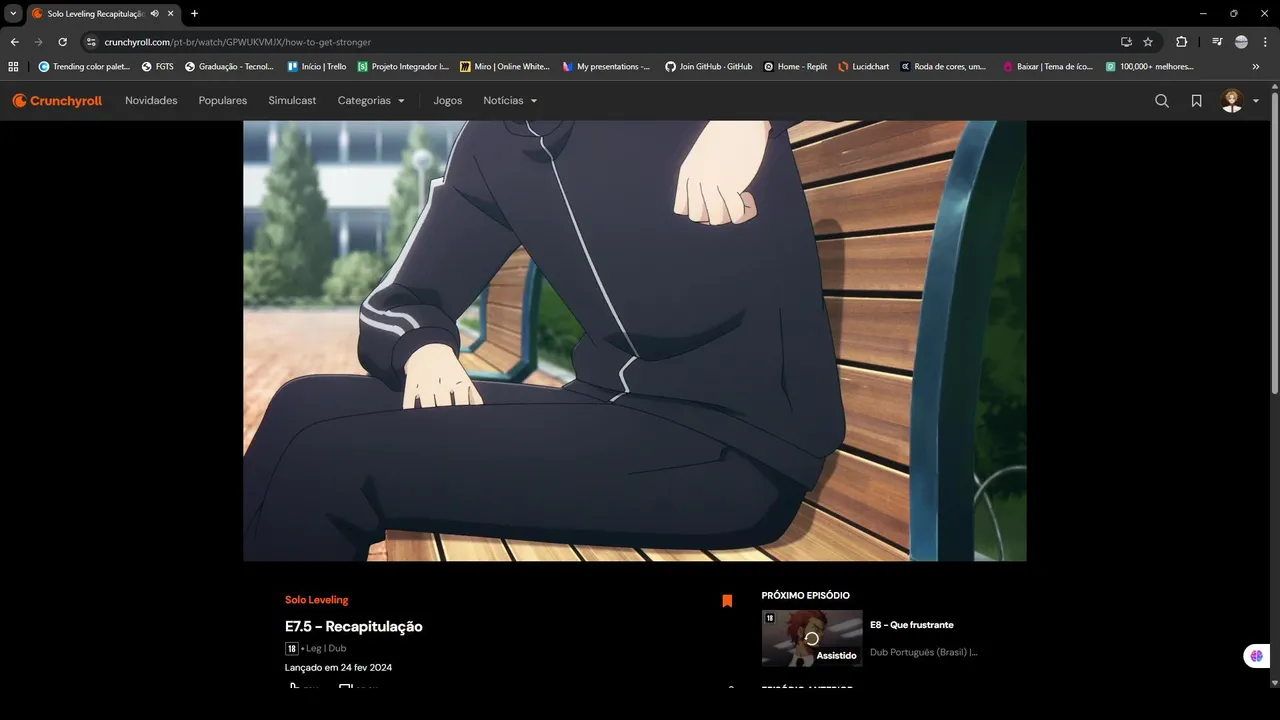Image resolution: width=1280 pixels, height=720 pixels.
Task: Open the Chrome three-dot menu
Action: (x=1265, y=42)
